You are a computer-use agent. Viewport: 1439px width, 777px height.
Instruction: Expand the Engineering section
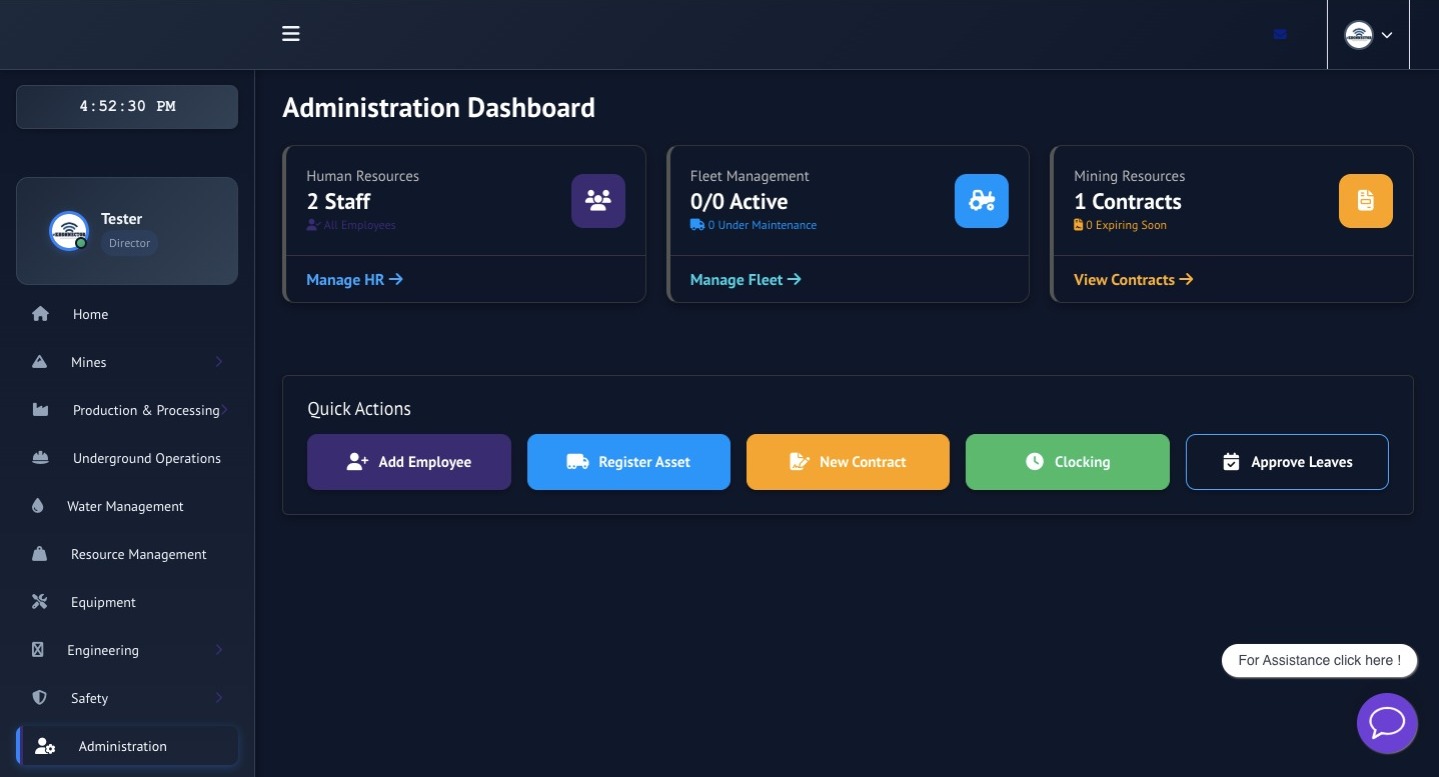click(x=219, y=649)
